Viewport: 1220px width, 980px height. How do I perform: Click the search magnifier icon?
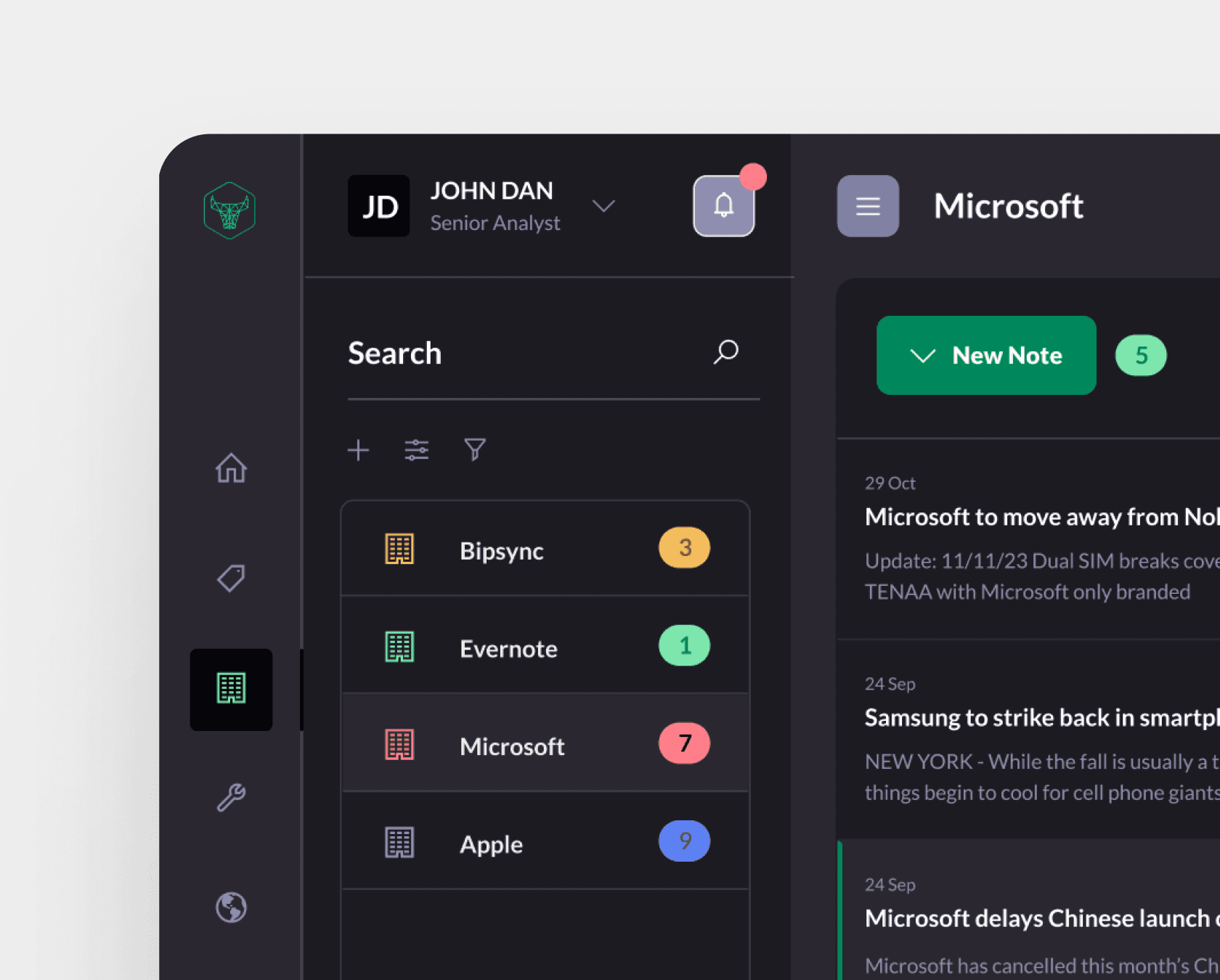[x=725, y=352]
